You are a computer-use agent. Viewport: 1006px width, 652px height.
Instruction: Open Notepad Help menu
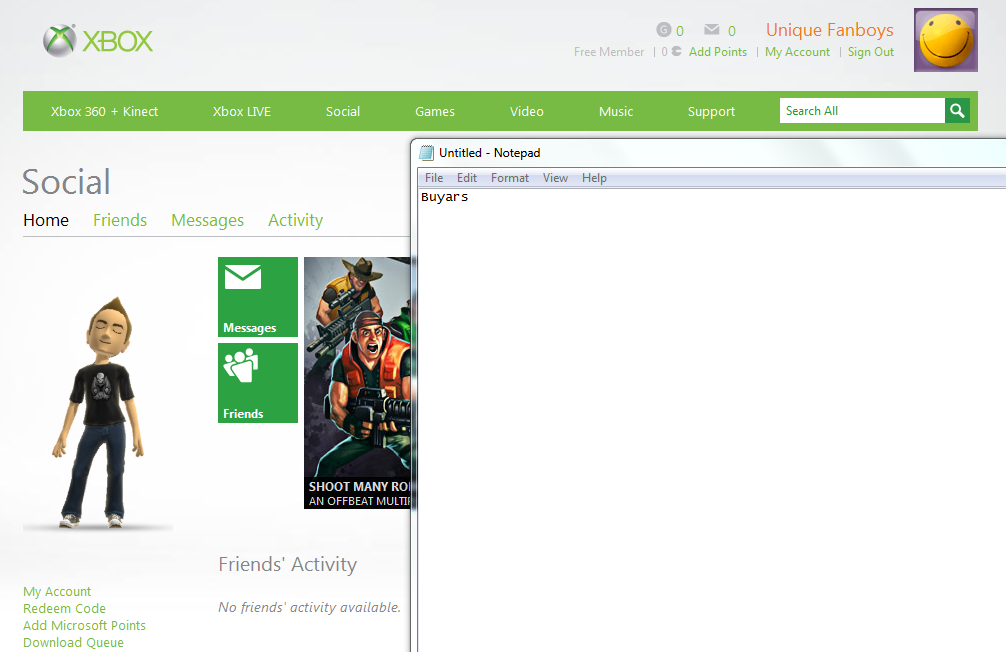click(594, 178)
